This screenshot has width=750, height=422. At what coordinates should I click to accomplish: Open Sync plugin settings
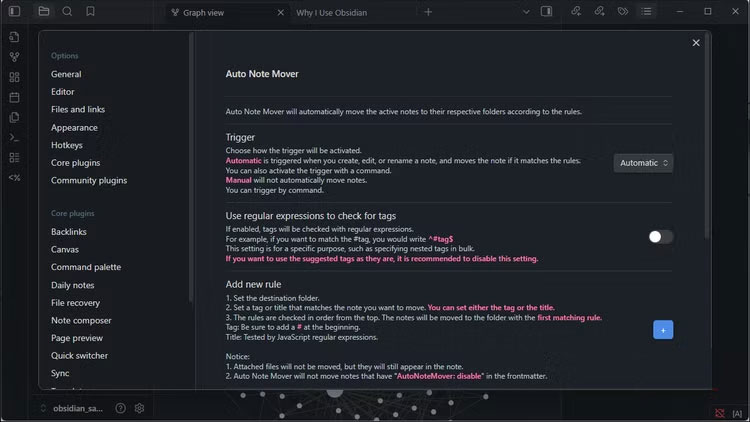pos(60,373)
